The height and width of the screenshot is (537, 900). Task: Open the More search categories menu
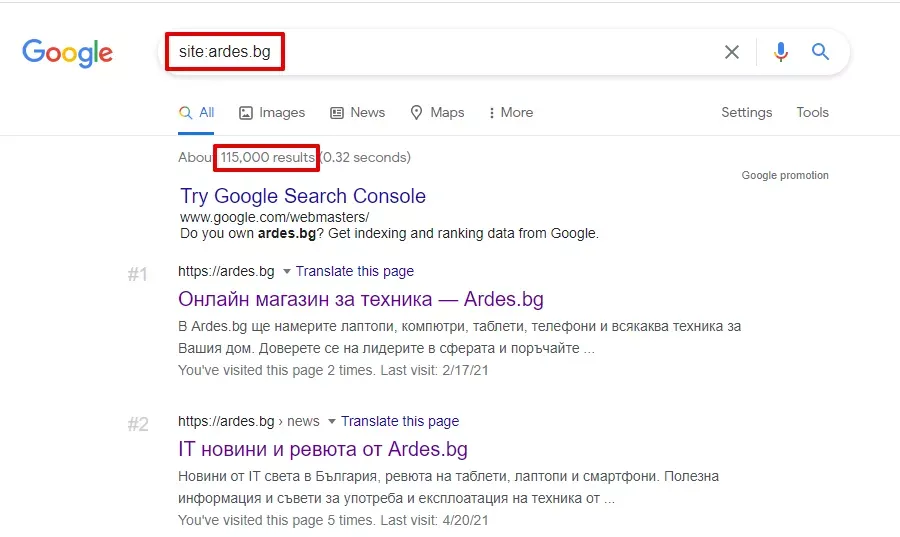(511, 112)
